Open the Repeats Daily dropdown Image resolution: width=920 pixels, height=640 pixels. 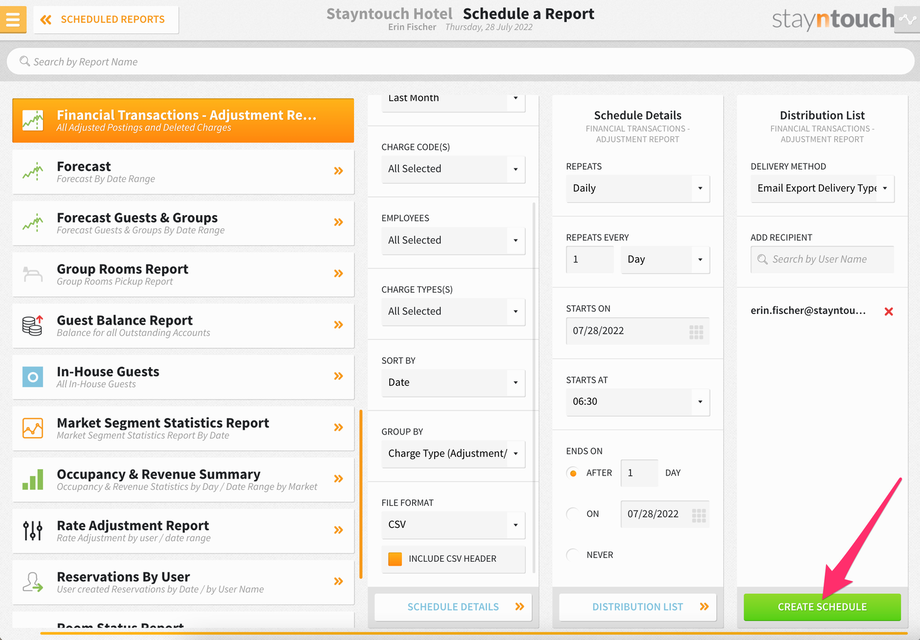(638, 188)
